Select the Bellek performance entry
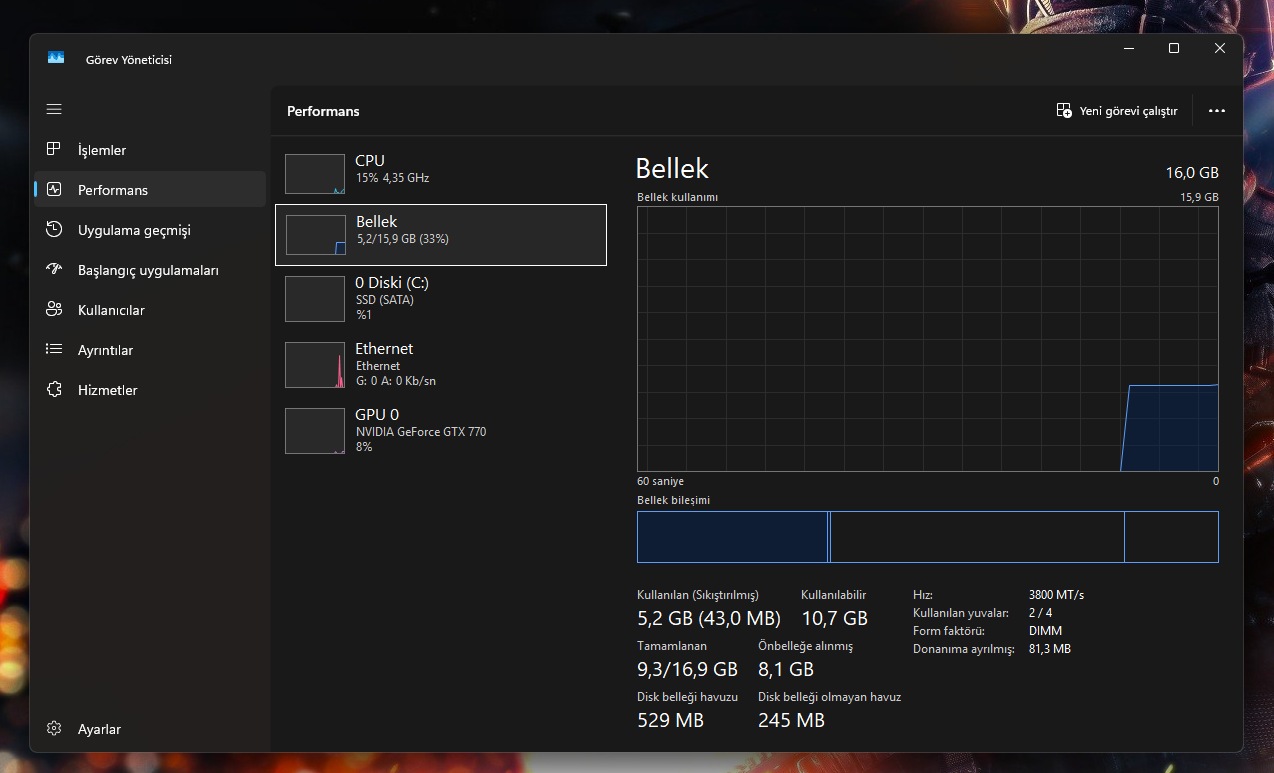Screen dimensions: 1274x773 coord(441,235)
